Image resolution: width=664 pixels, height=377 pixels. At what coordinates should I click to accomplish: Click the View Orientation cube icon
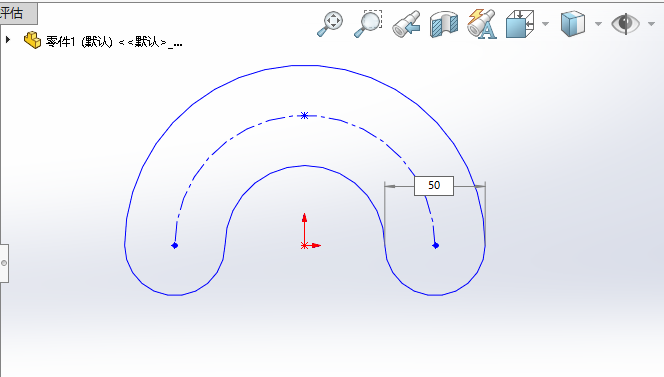pyautogui.click(x=520, y=24)
